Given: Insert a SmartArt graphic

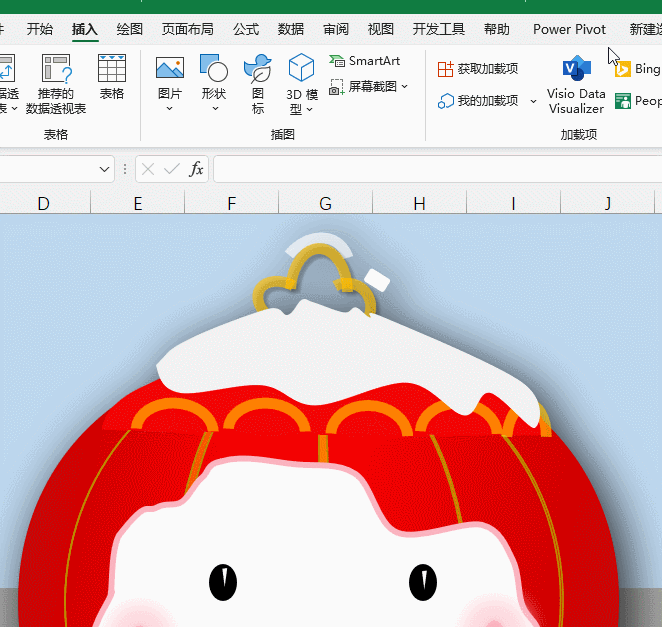Looking at the screenshot, I should (364, 61).
